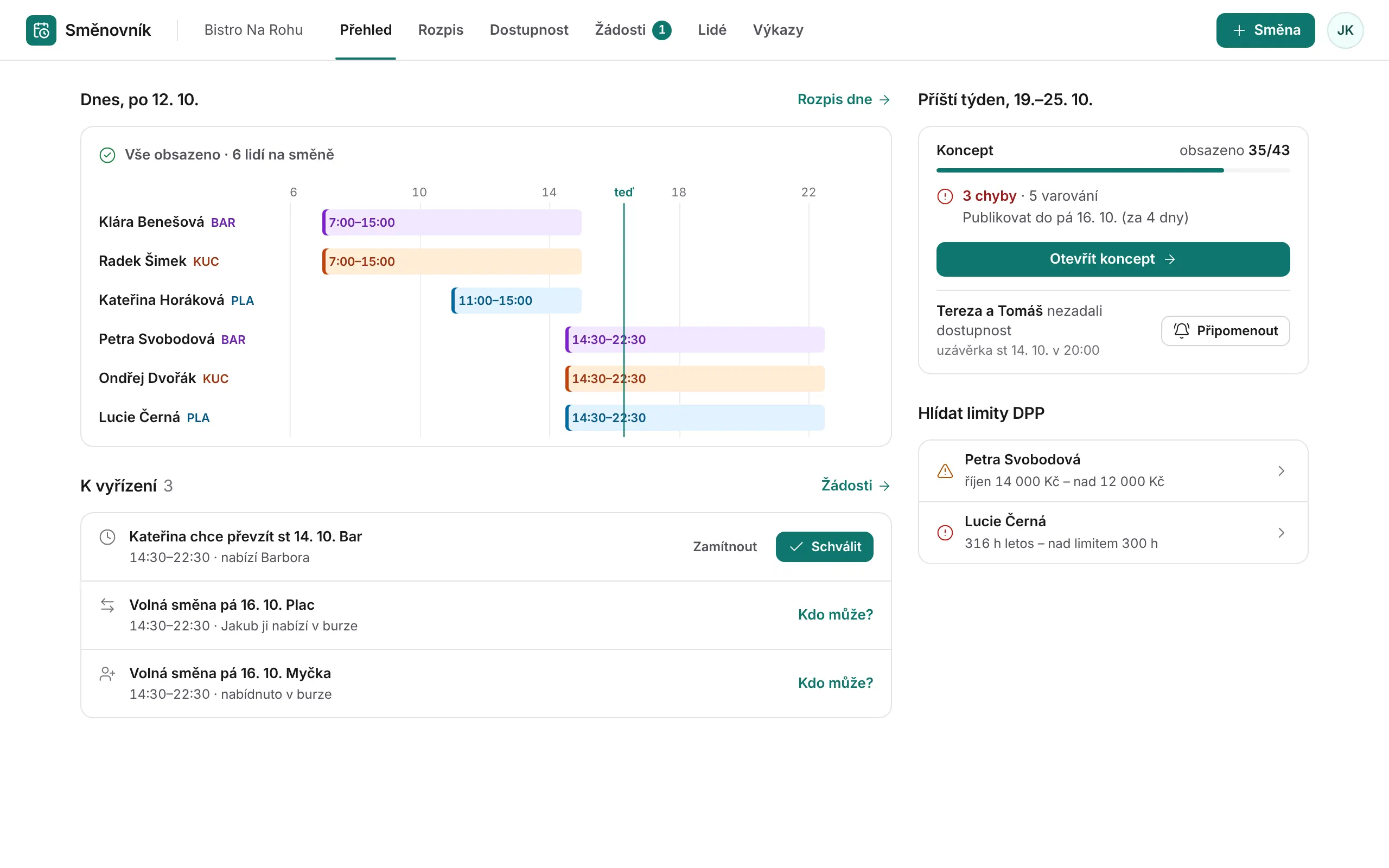Viewport: 1389px width, 868px height.
Task: Click Otevřít koncept button
Action: pos(1112,259)
